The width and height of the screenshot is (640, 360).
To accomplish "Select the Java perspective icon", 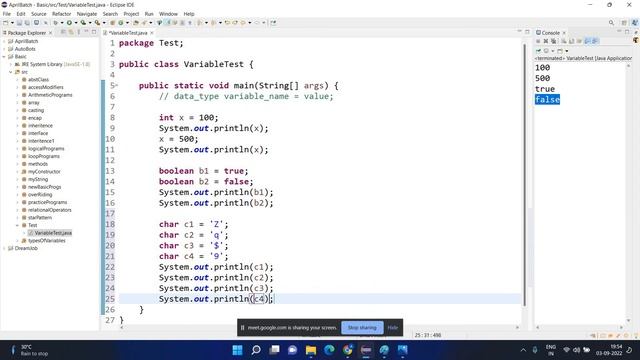I will tap(635, 23).
